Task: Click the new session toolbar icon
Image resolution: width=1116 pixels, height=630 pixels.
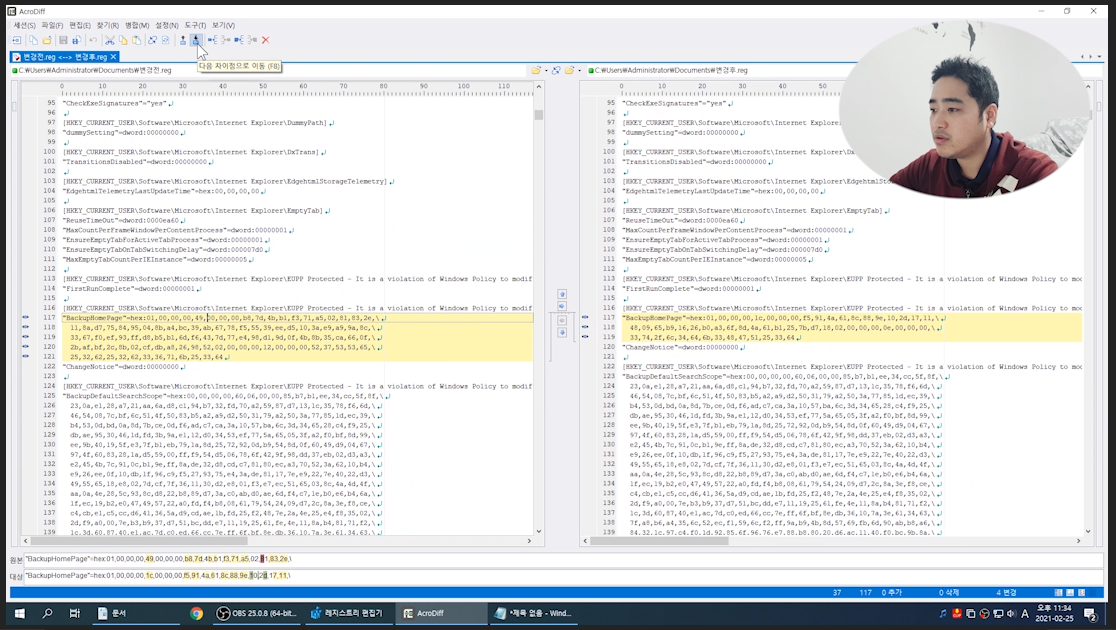Action: point(16,41)
